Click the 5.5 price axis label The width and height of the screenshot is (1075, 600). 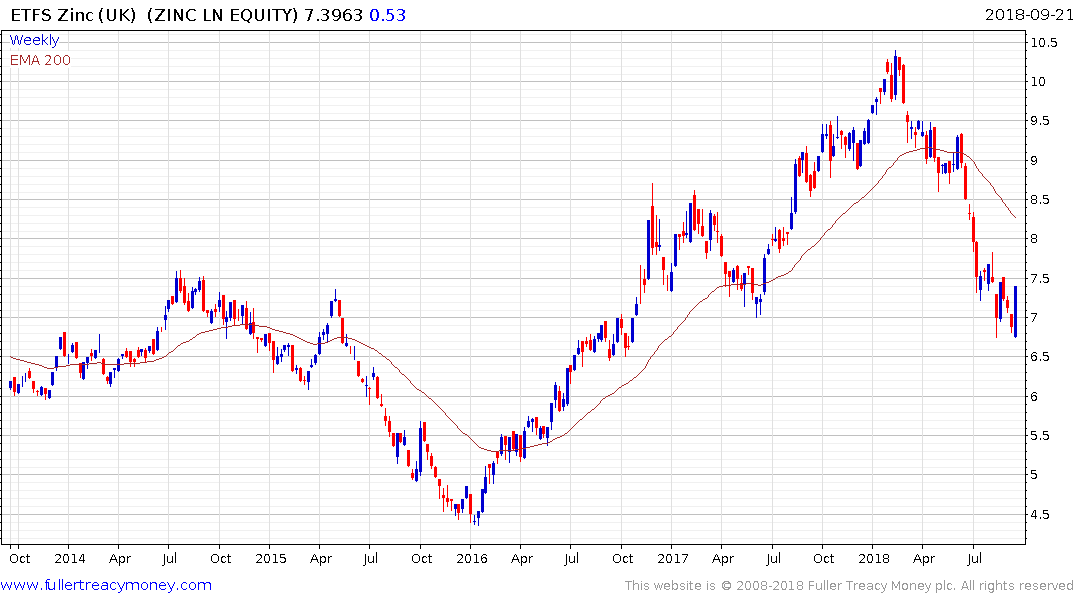tap(1040, 435)
